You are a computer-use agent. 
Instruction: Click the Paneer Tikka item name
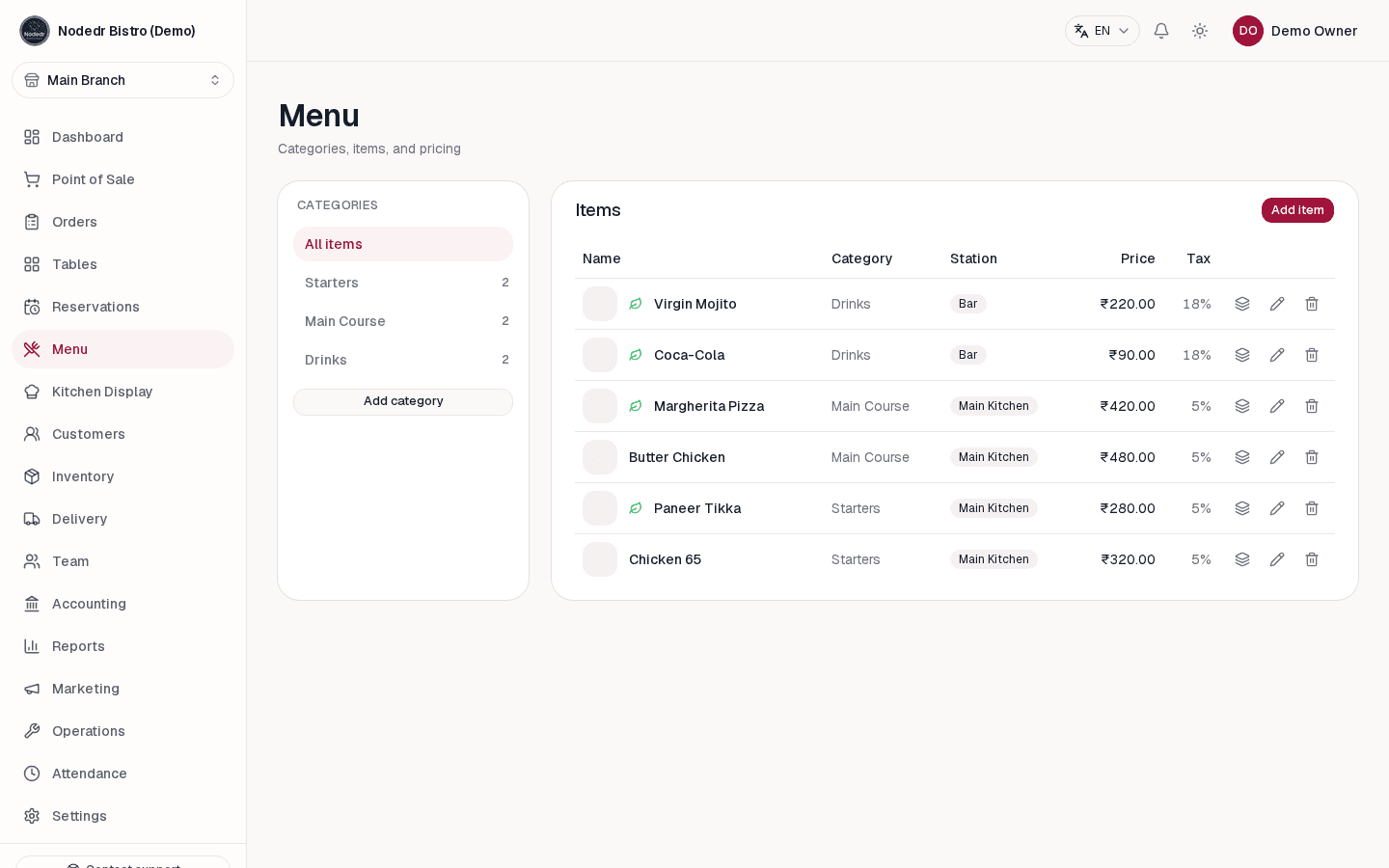click(697, 508)
